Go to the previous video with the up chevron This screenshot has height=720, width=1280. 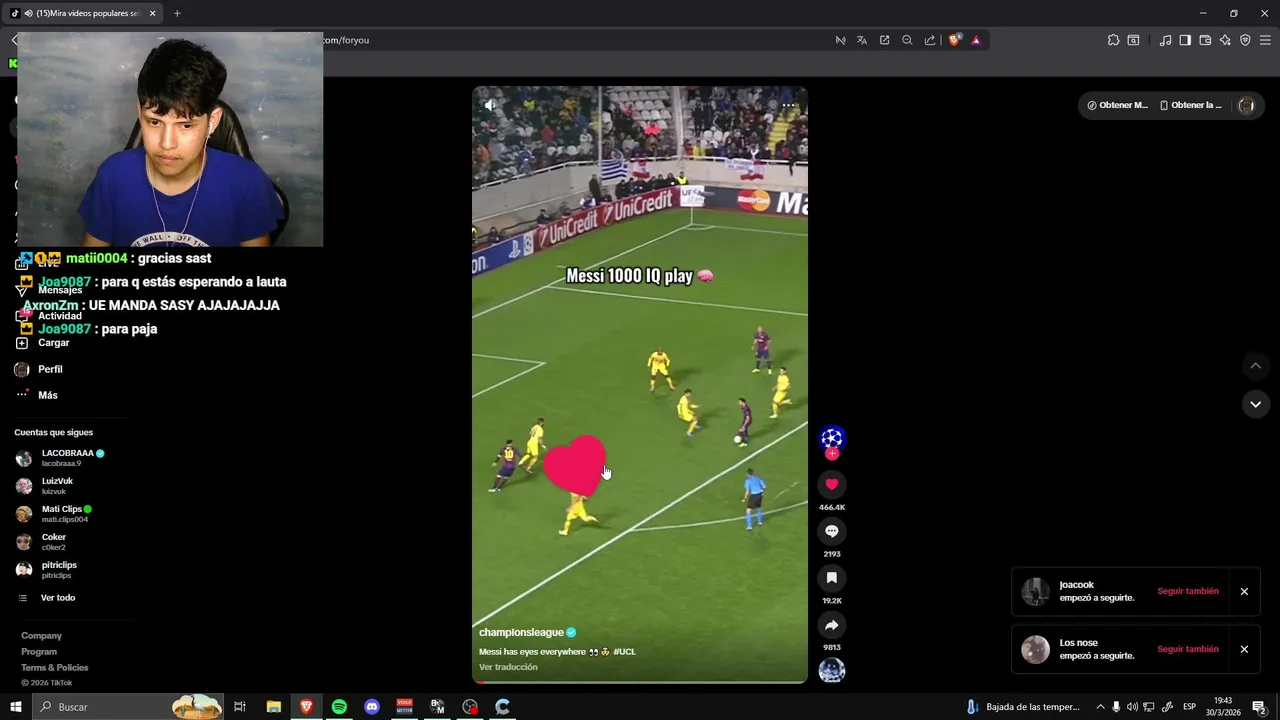point(1255,366)
